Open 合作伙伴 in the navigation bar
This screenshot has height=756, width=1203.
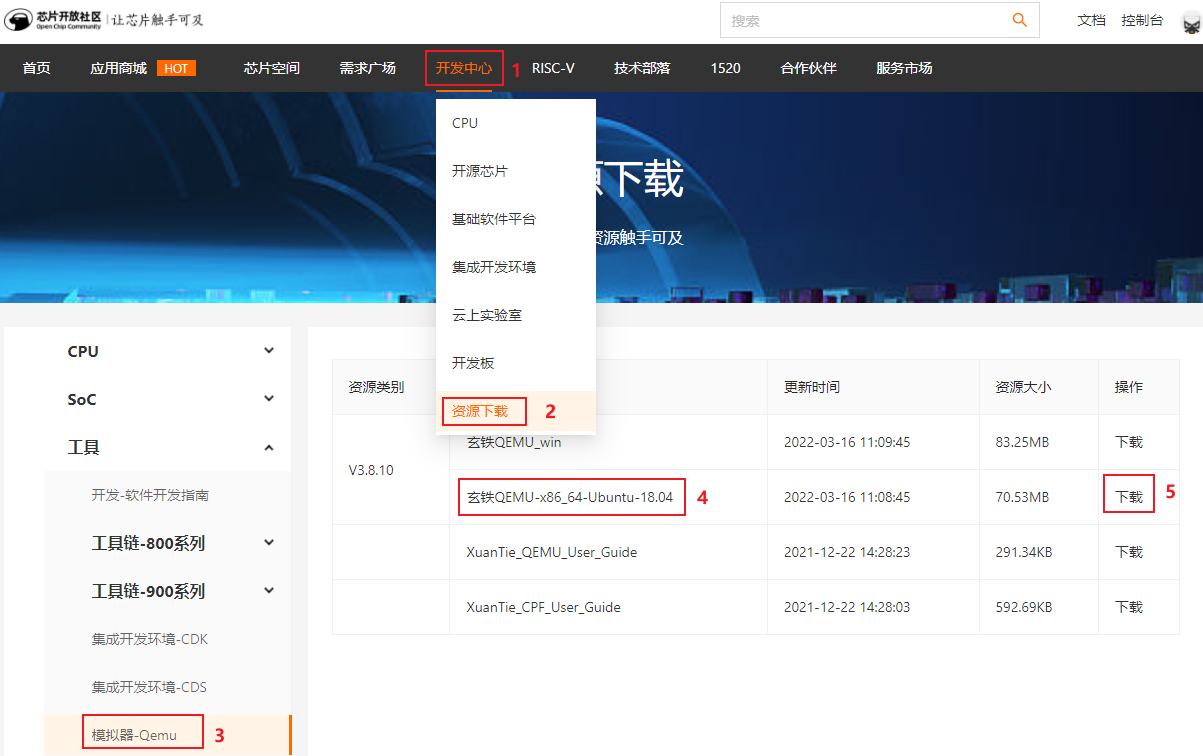pos(808,68)
